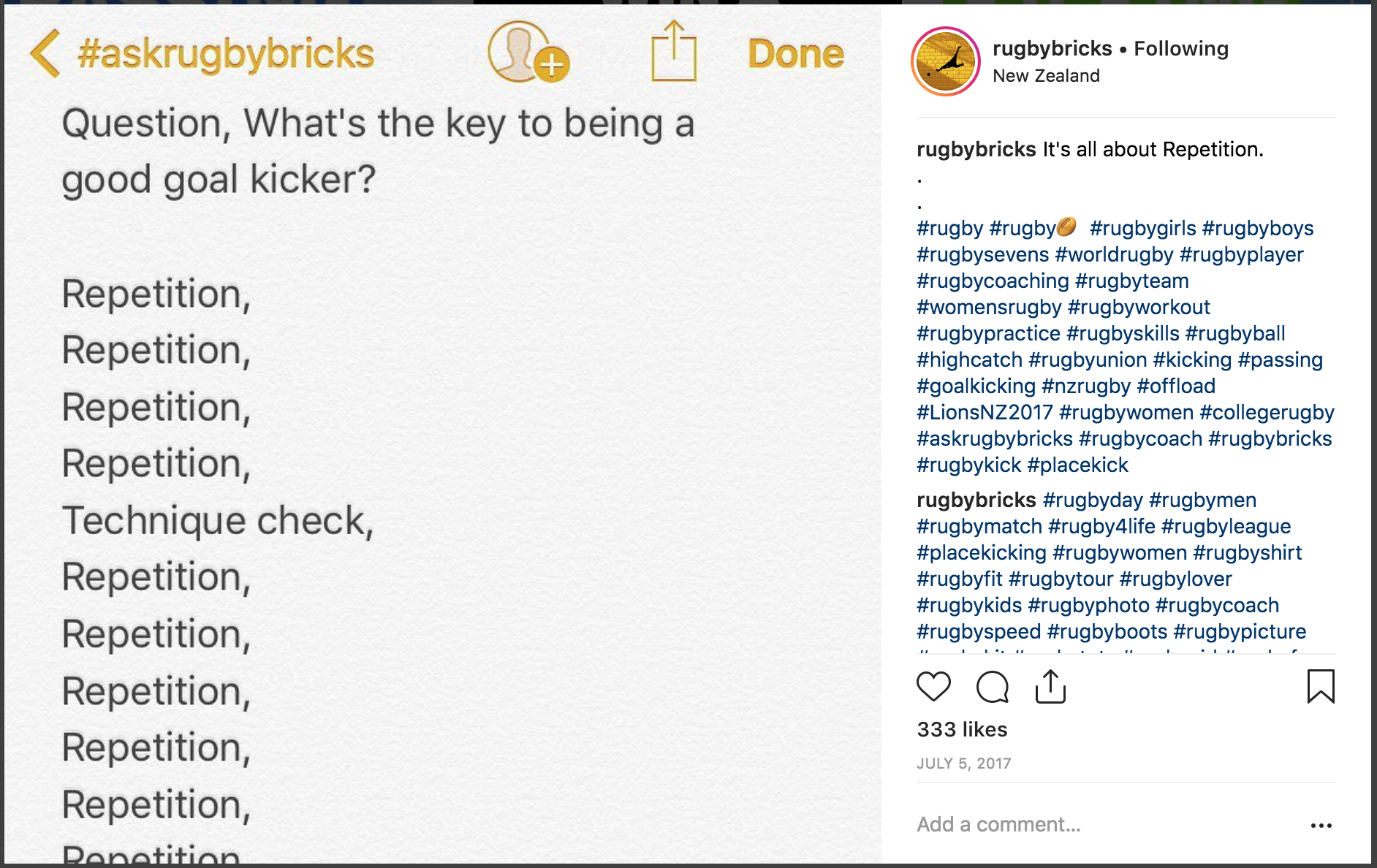Open comments via the speech bubble icon
This screenshot has width=1377, height=868.
[993, 687]
